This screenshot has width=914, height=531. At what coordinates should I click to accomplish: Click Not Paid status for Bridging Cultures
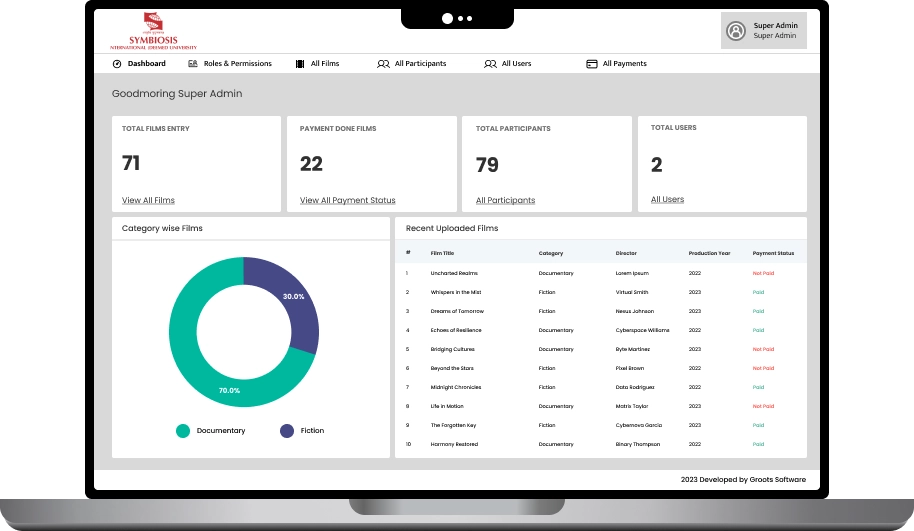(x=763, y=350)
